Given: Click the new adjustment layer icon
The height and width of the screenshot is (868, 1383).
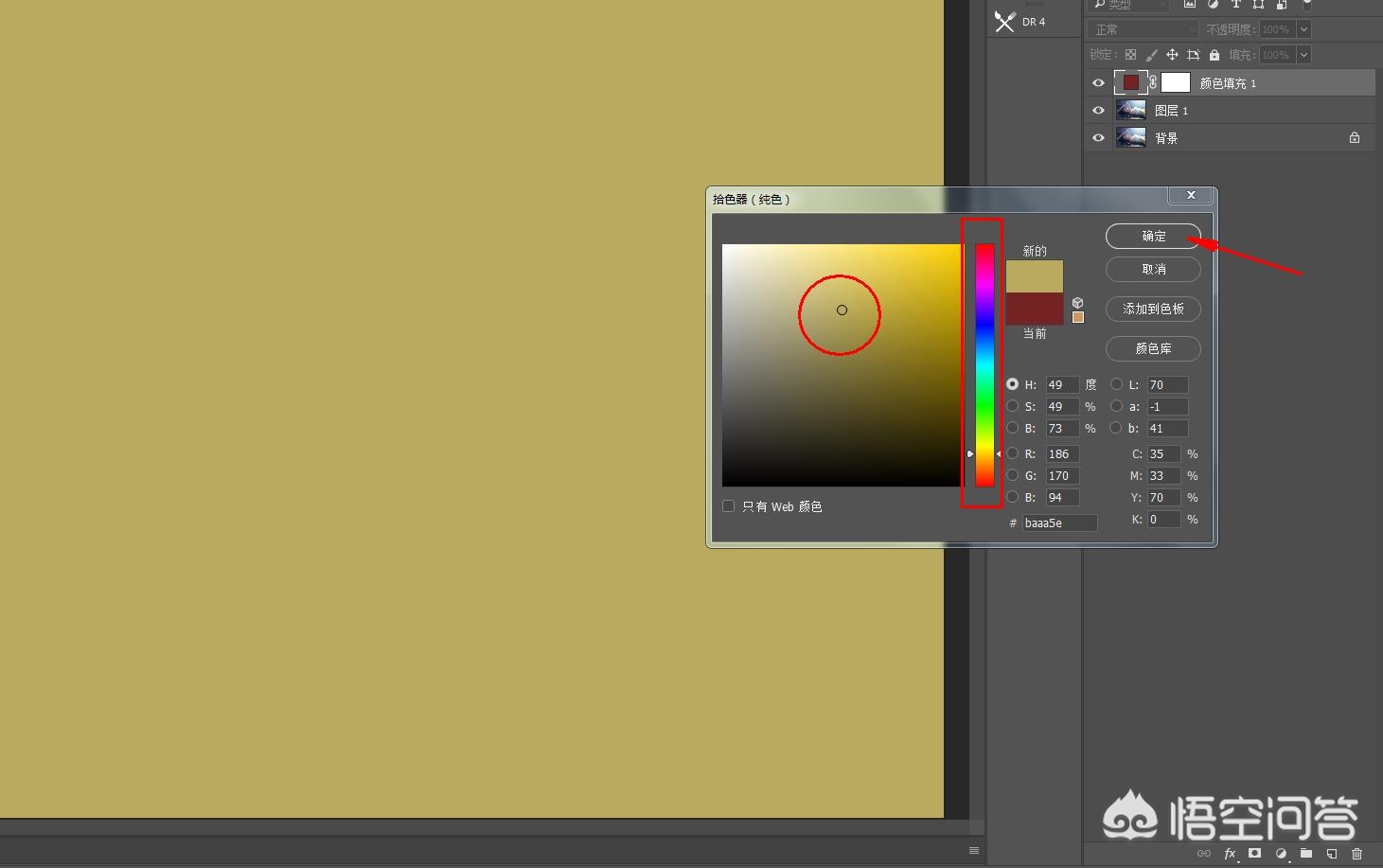Looking at the screenshot, I should coord(1281,853).
